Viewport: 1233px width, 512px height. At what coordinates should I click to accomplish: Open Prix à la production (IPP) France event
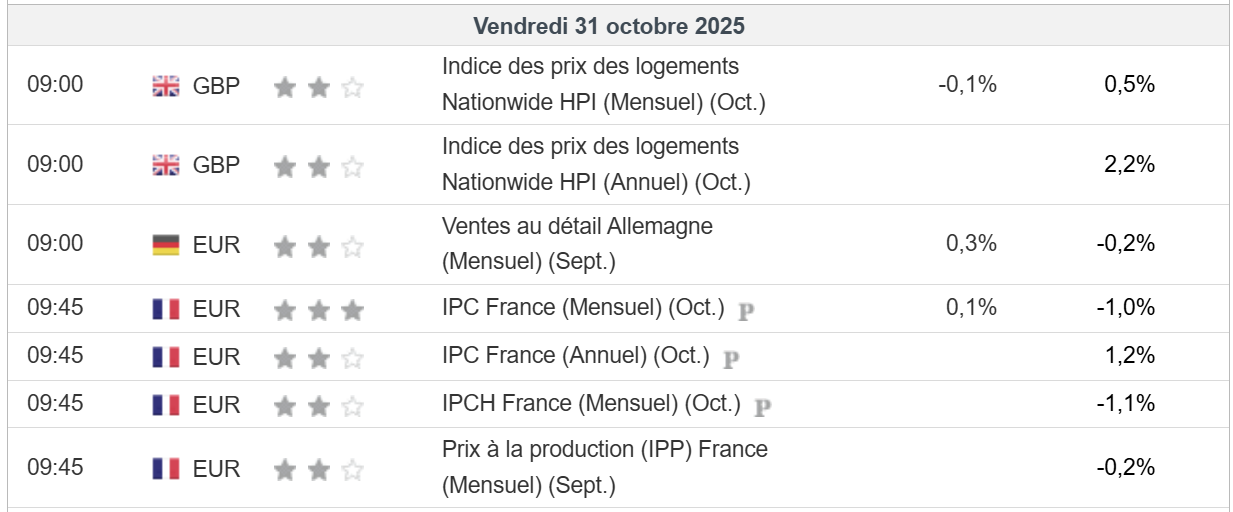(x=604, y=468)
